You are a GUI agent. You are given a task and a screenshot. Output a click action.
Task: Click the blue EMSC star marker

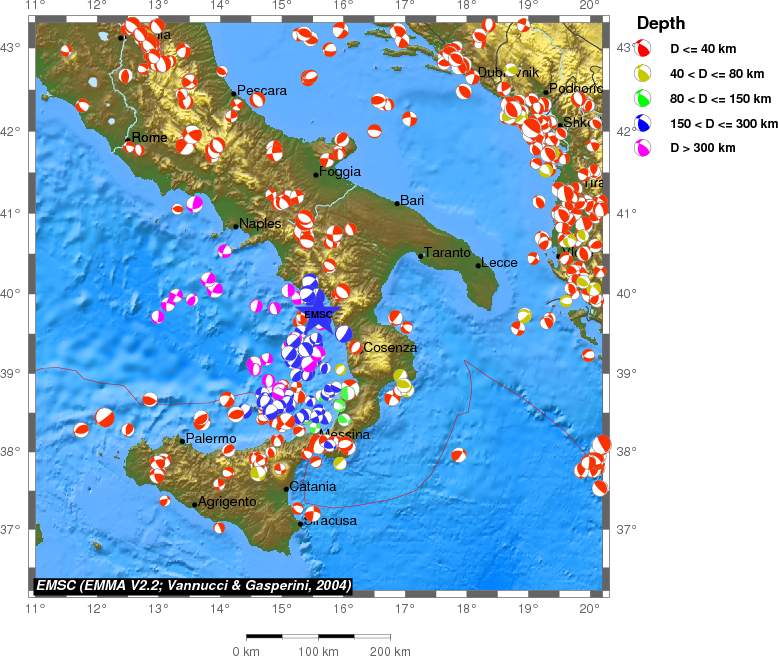tap(316, 311)
